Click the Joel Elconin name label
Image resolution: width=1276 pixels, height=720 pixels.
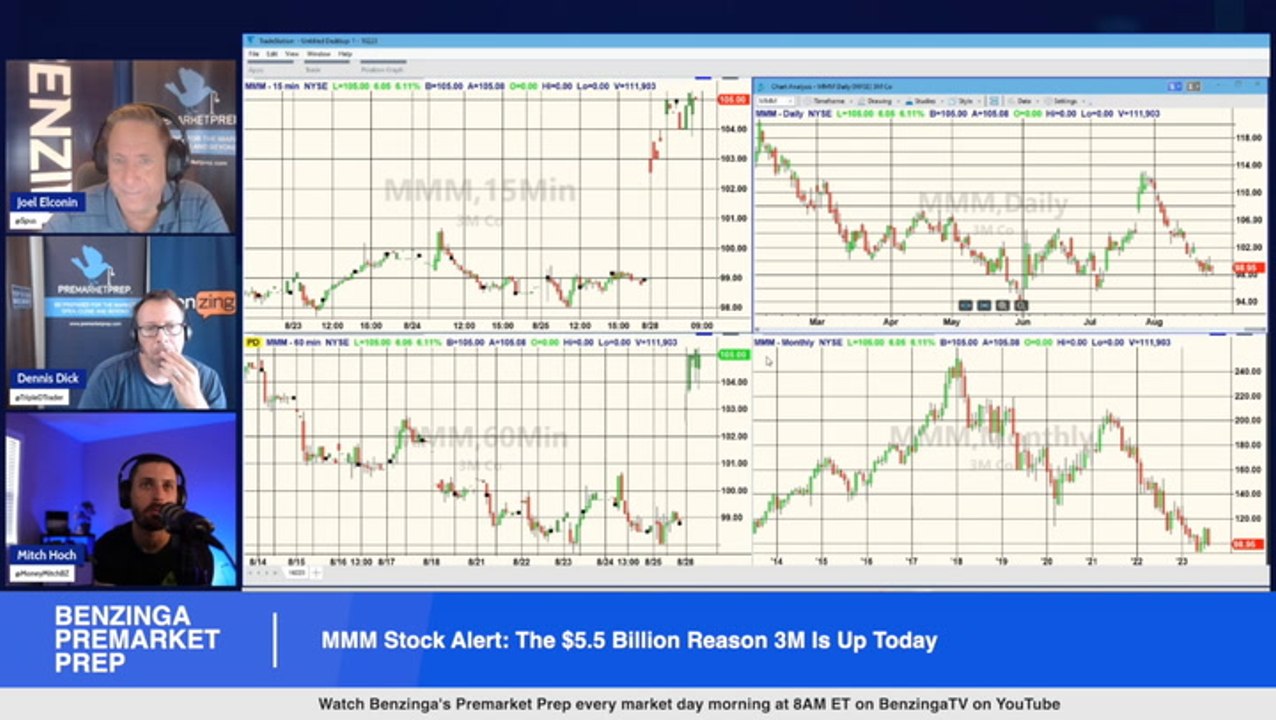pyautogui.click(x=48, y=202)
